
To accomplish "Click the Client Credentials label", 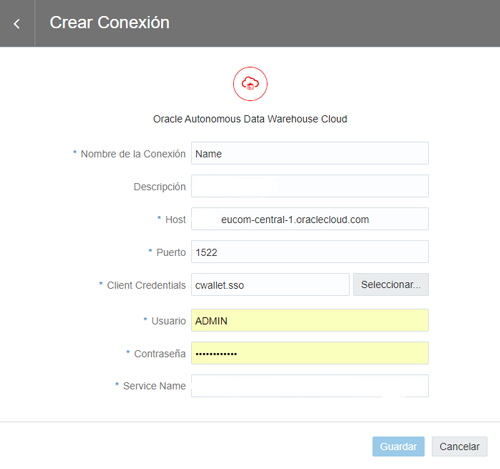I will 146,285.
